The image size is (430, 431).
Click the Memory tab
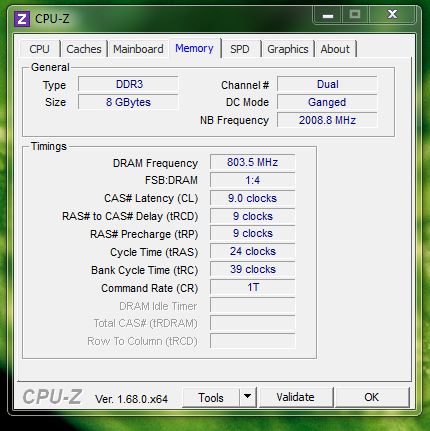[x=194, y=48]
